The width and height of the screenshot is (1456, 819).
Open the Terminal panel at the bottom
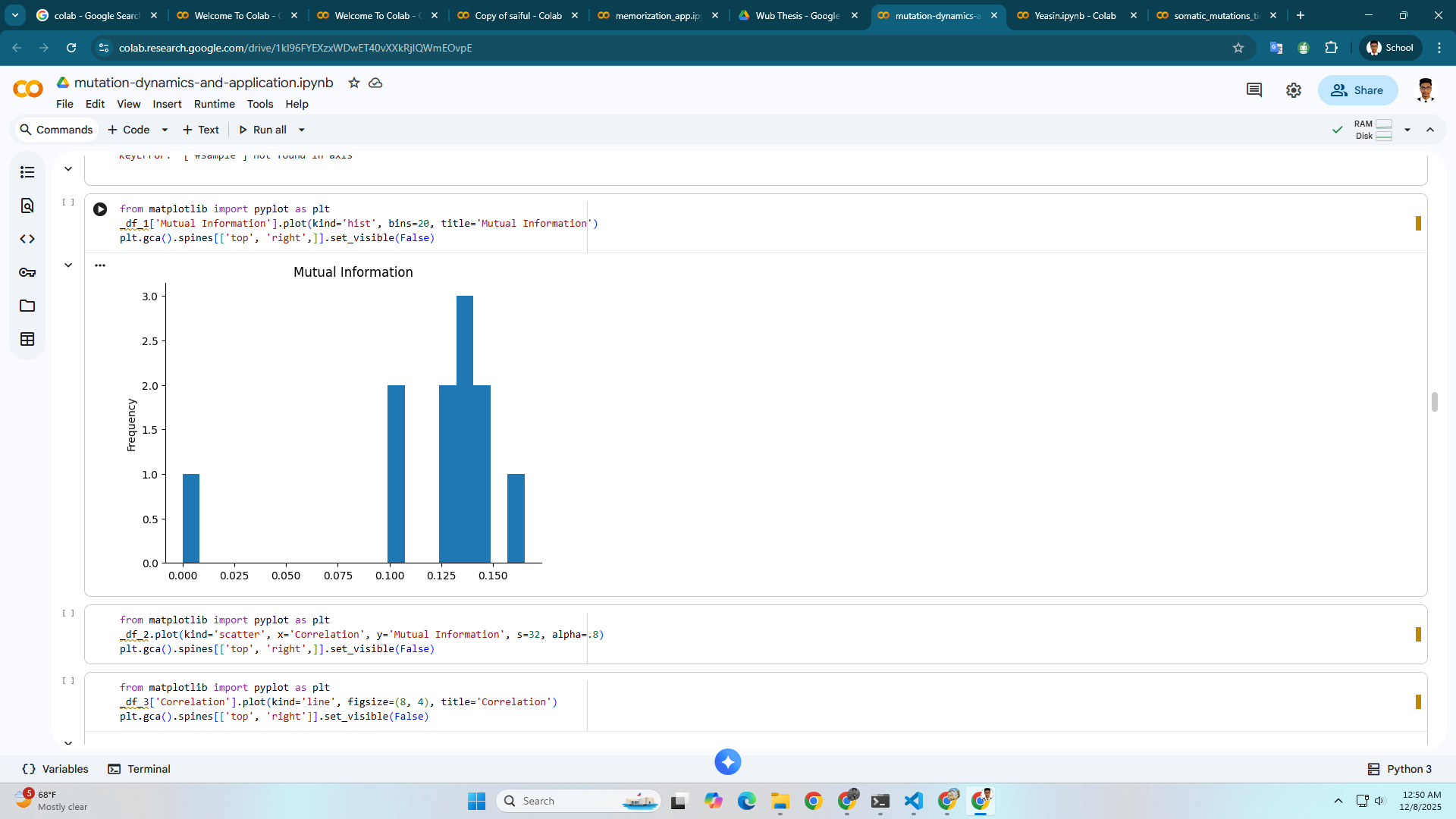coord(139,768)
